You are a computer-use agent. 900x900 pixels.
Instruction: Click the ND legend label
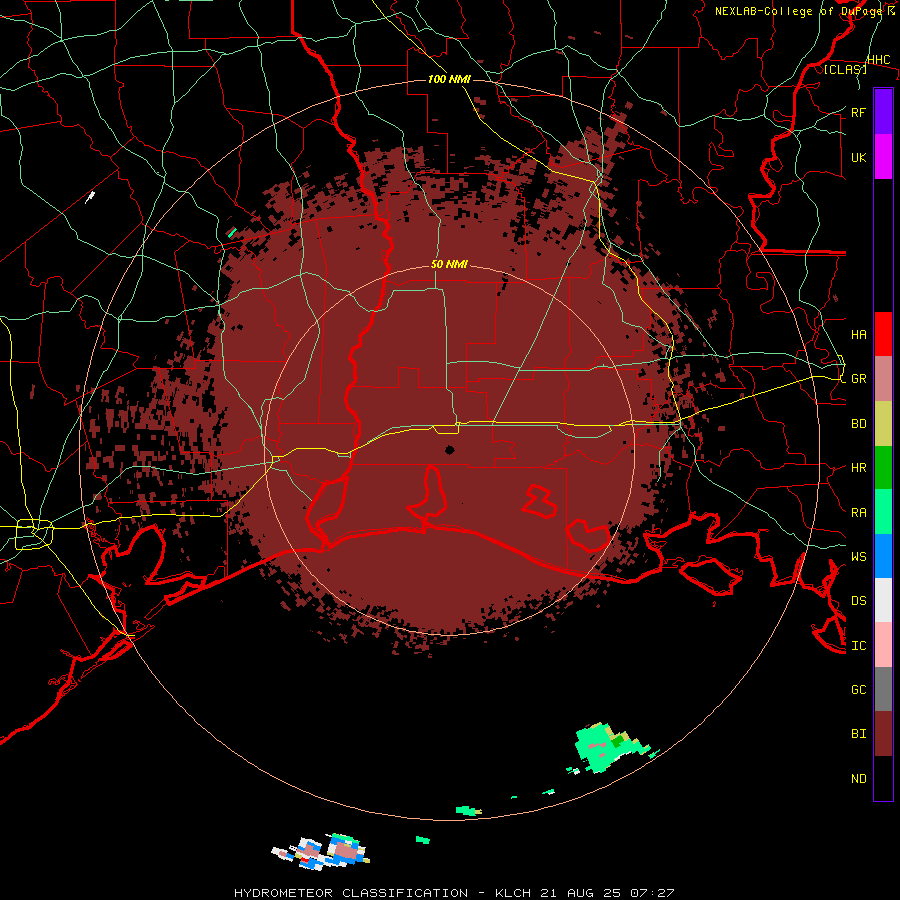coord(859,778)
